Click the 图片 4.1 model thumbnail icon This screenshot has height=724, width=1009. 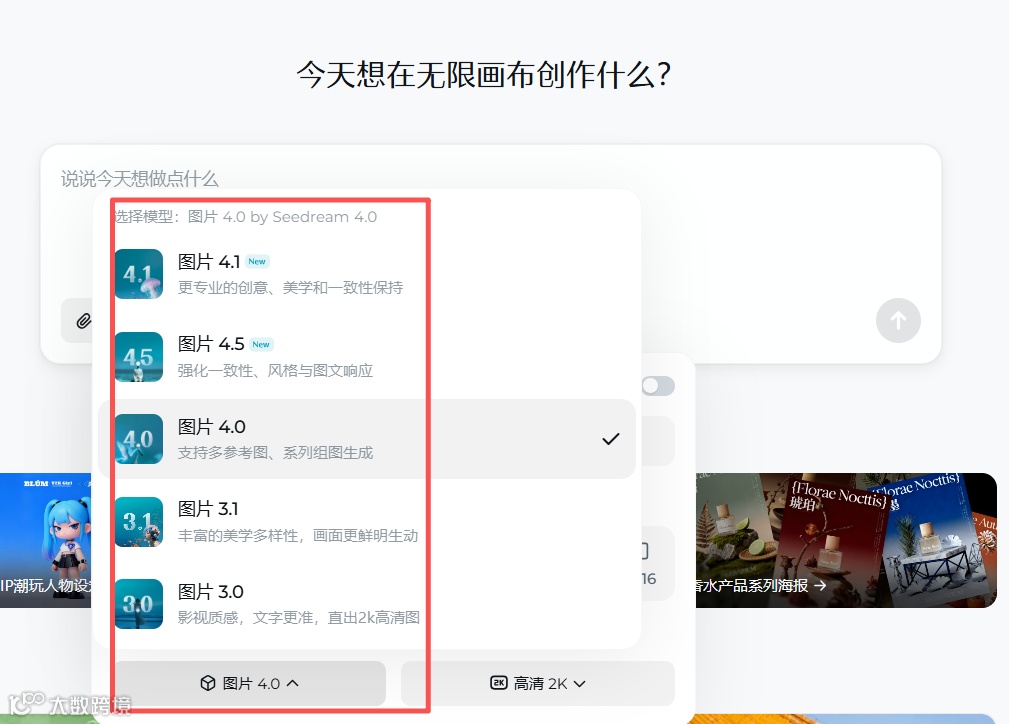[138, 274]
